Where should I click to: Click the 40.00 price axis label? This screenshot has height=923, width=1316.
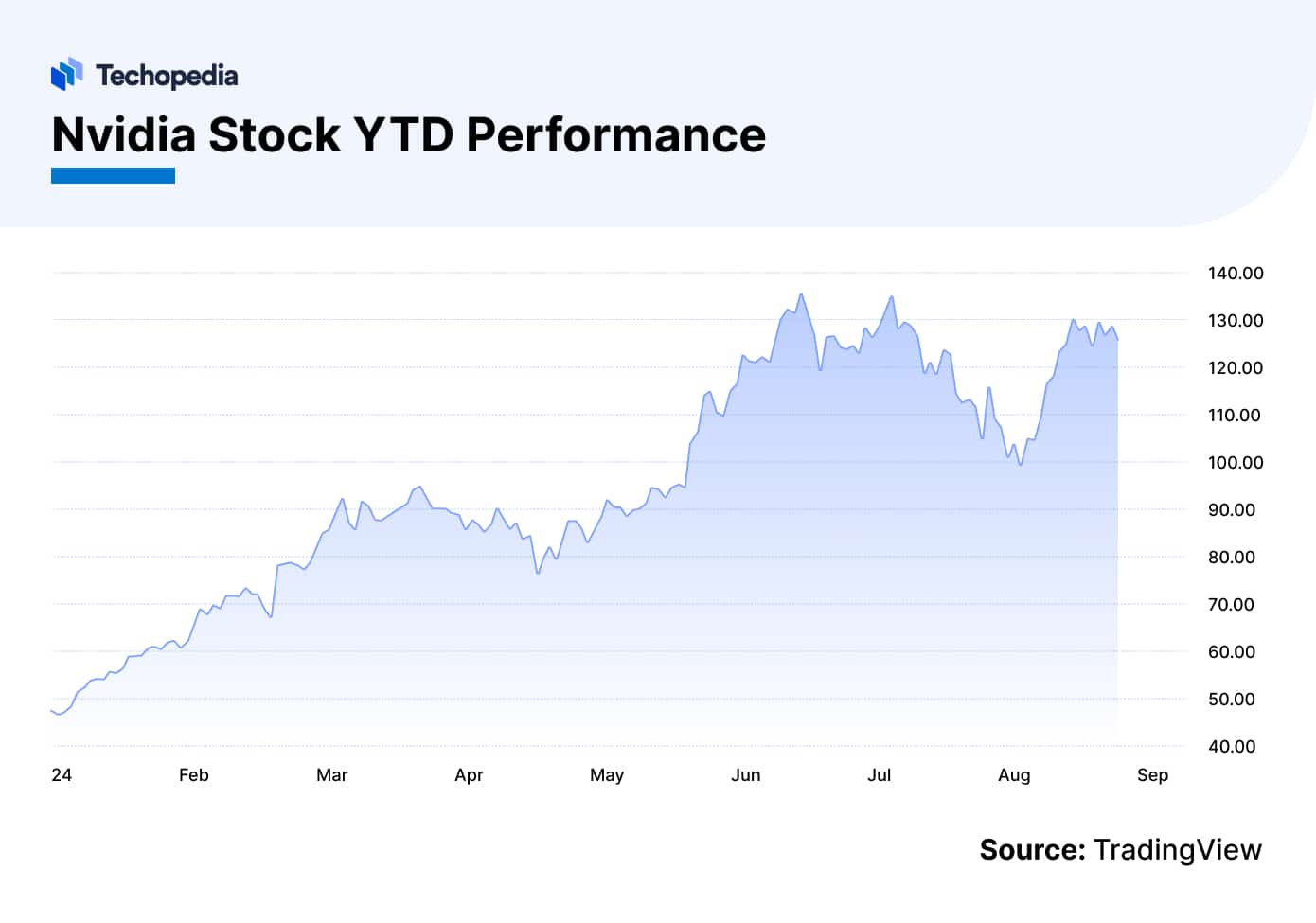[1232, 746]
